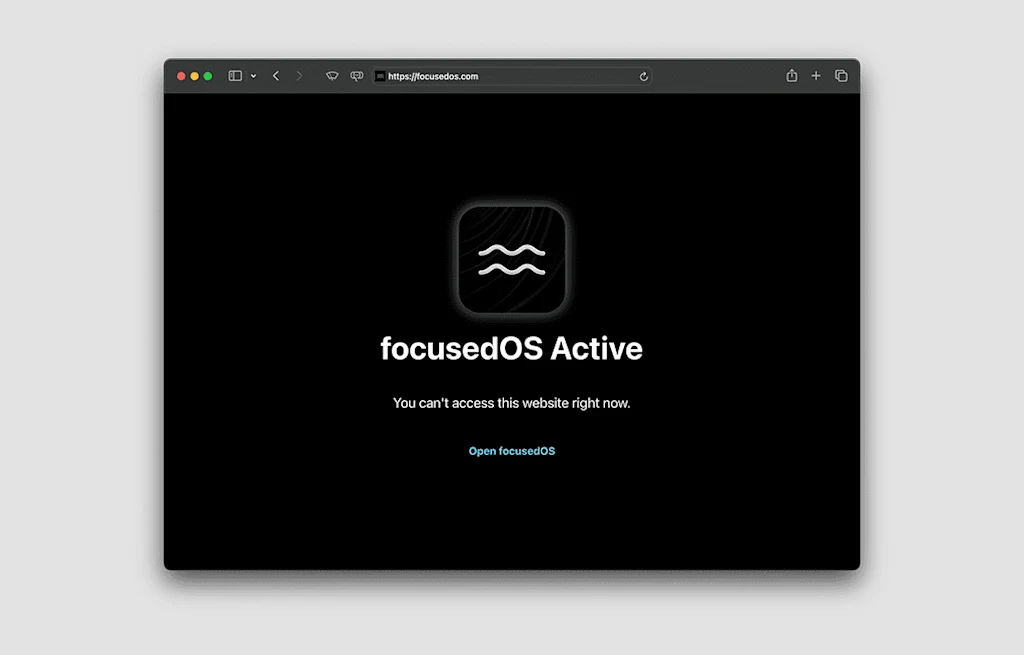Click the speech bubble extension icon
1024x655 pixels.
[x=357, y=76]
